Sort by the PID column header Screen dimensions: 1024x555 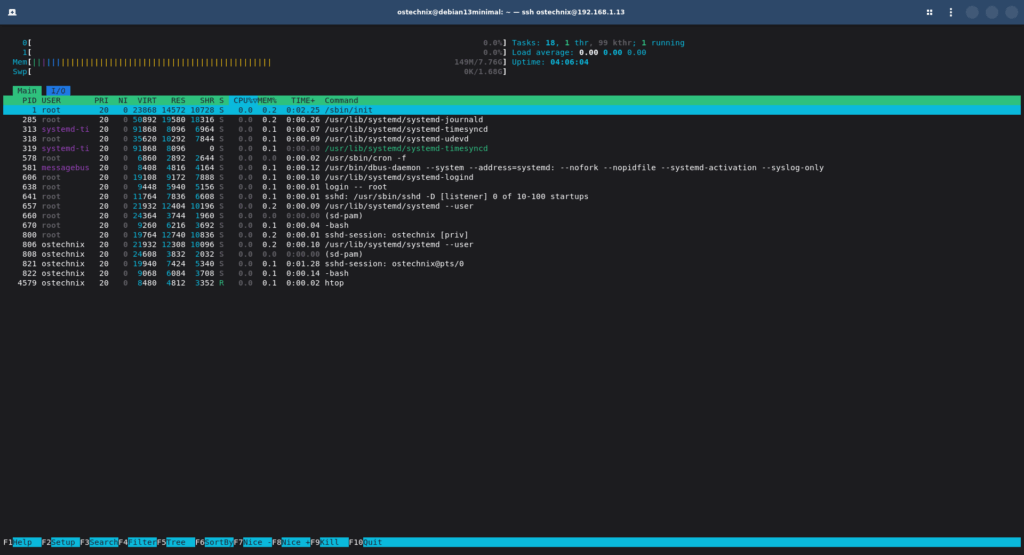(x=29, y=101)
